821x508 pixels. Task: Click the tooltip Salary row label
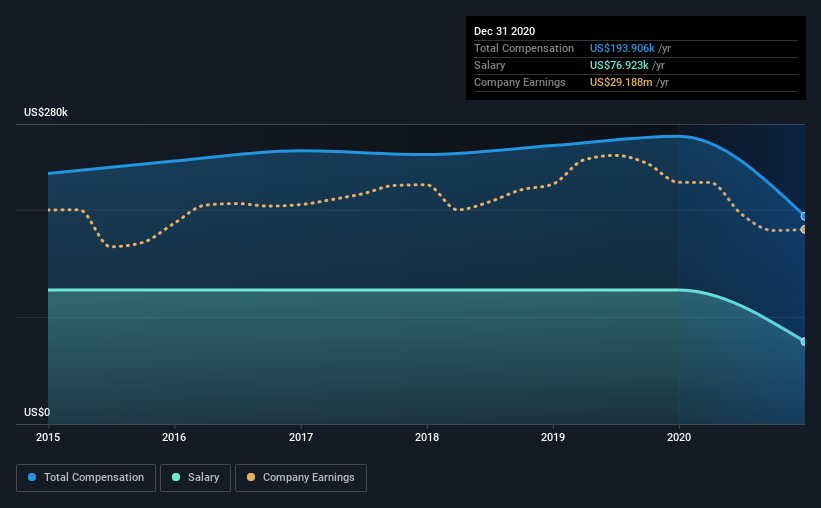tap(490, 65)
